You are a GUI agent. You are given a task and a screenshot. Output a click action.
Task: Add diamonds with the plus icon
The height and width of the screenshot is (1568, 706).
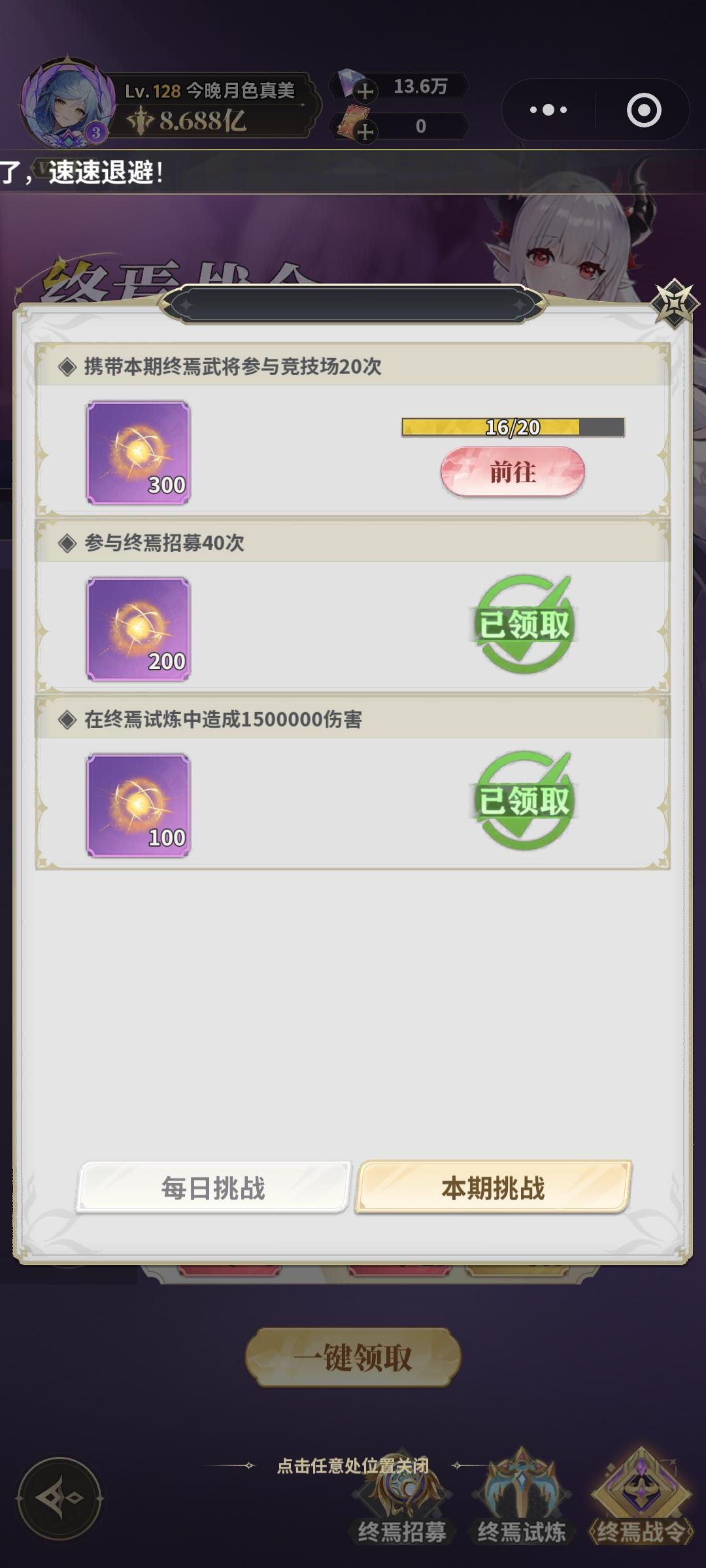365,90
